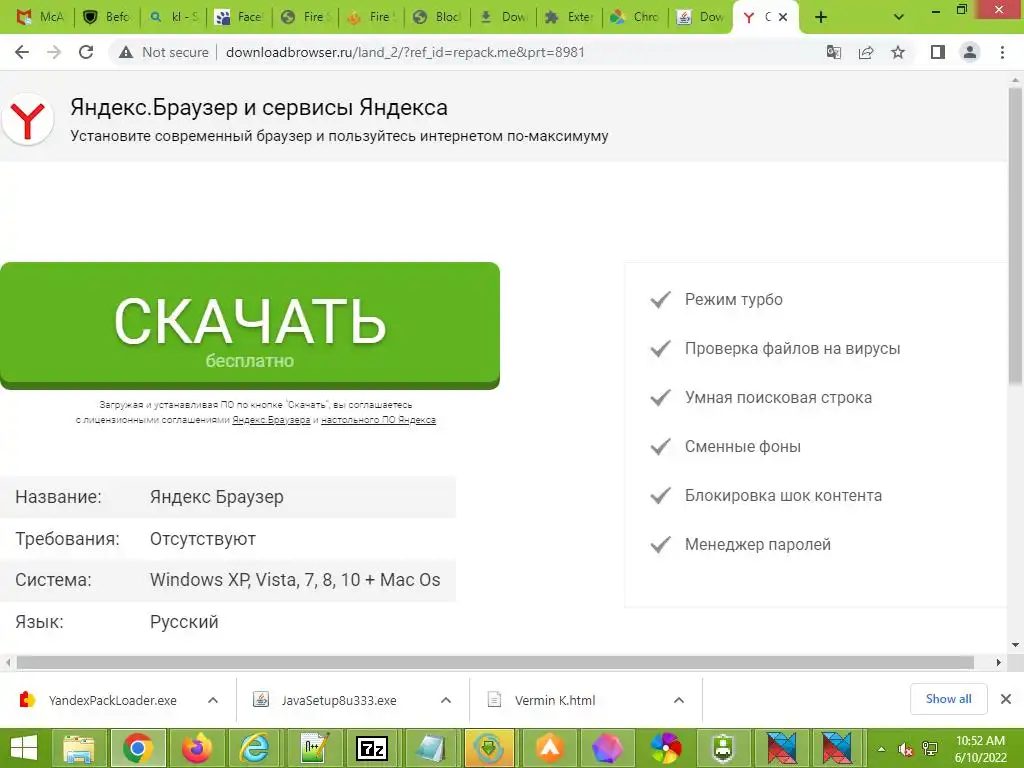Go back to the previous page
1024x768 pixels.
[22, 52]
